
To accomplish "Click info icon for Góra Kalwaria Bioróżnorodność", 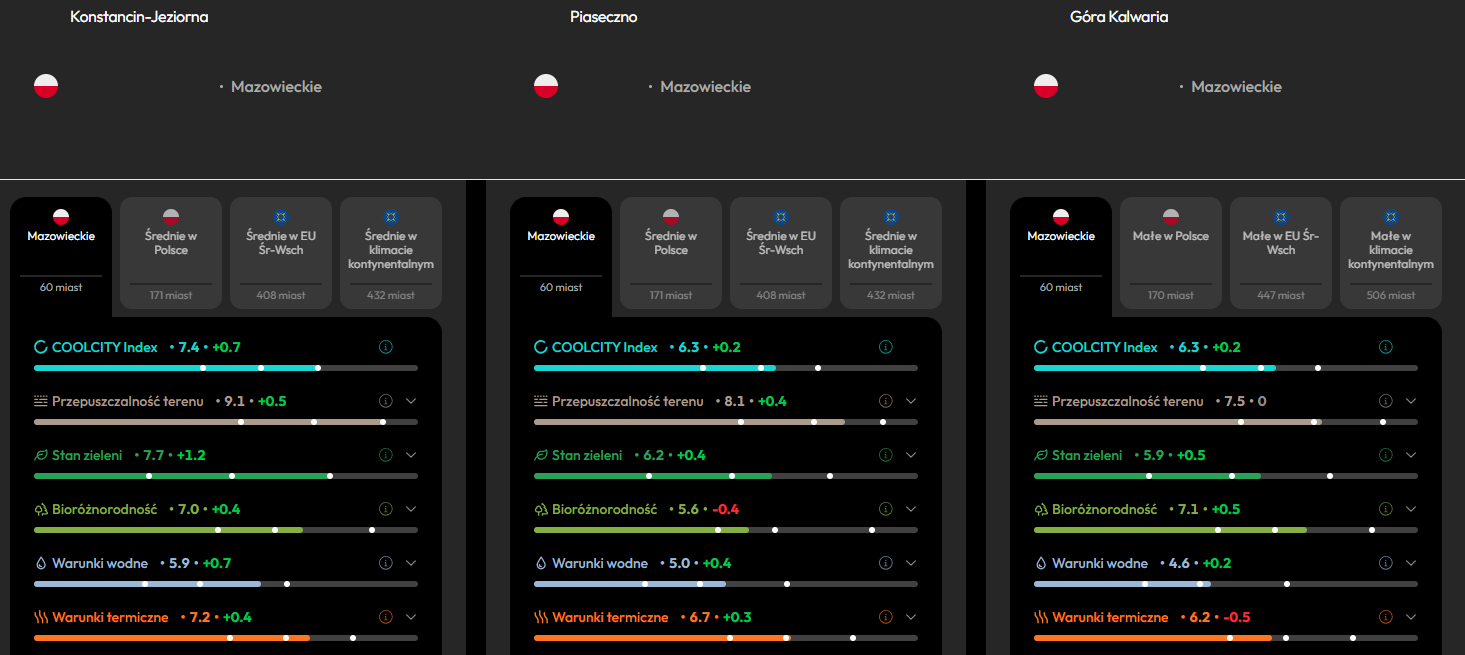I will (x=1386, y=509).
